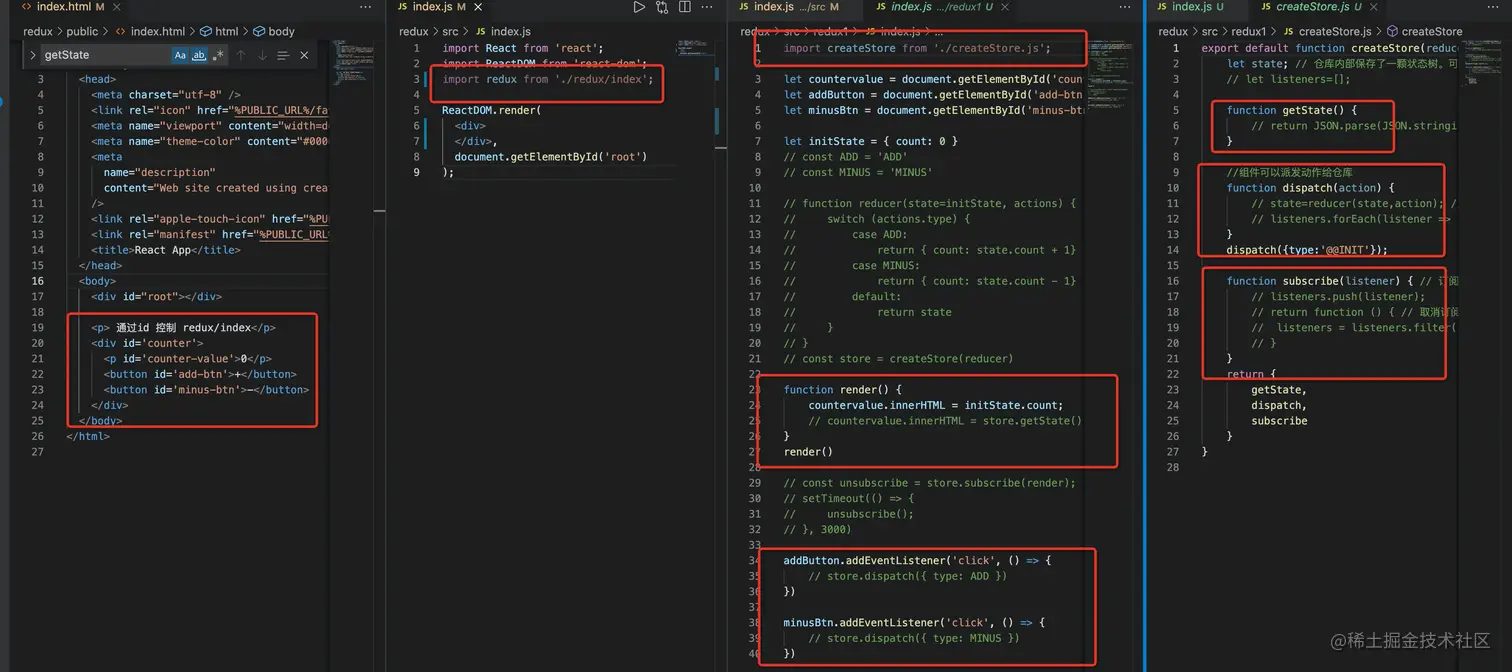The width and height of the screenshot is (1512, 672).
Task: Click 'src' breadcrumb in second editor group
Action: pyautogui.click(x=450, y=32)
